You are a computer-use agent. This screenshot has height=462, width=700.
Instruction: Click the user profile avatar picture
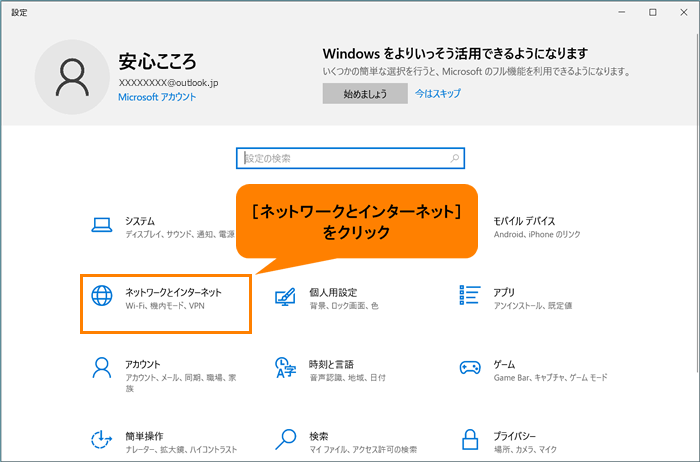tap(72, 77)
